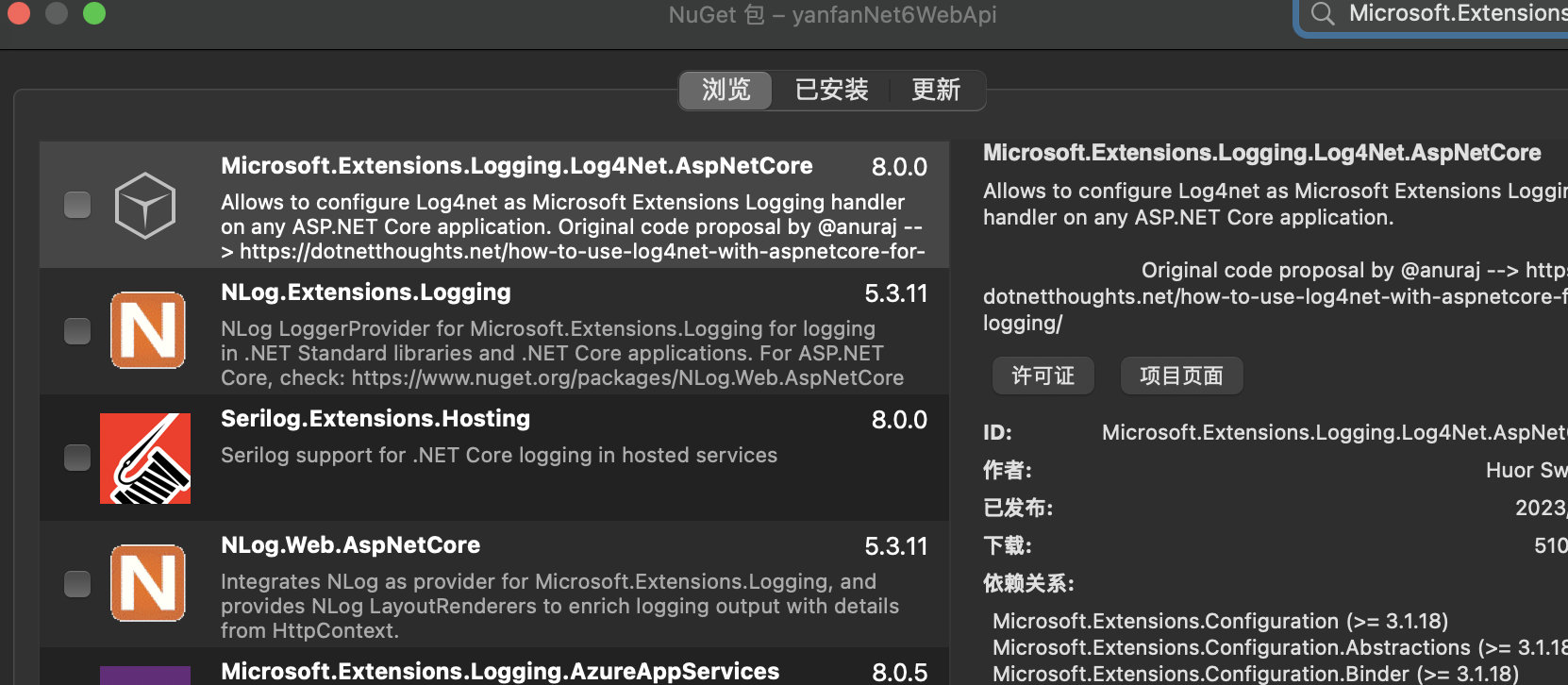Click the NLog.Web.AspNetCore package icon
The height and width of the screenshot is (685, 1568).
point(148,583)
